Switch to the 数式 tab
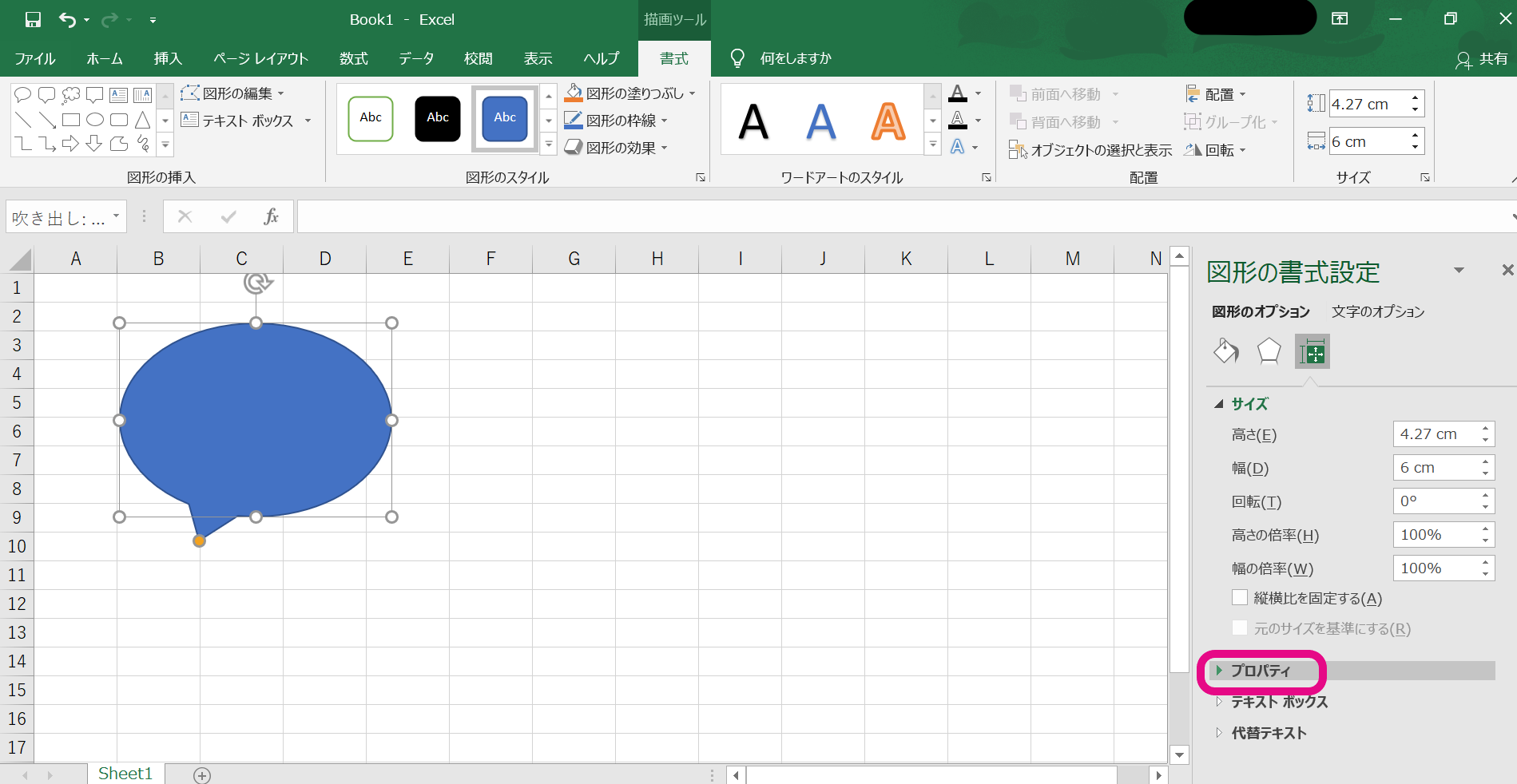Image resolution: width=1517 pixels, height=784 pixels. point(354,58)
